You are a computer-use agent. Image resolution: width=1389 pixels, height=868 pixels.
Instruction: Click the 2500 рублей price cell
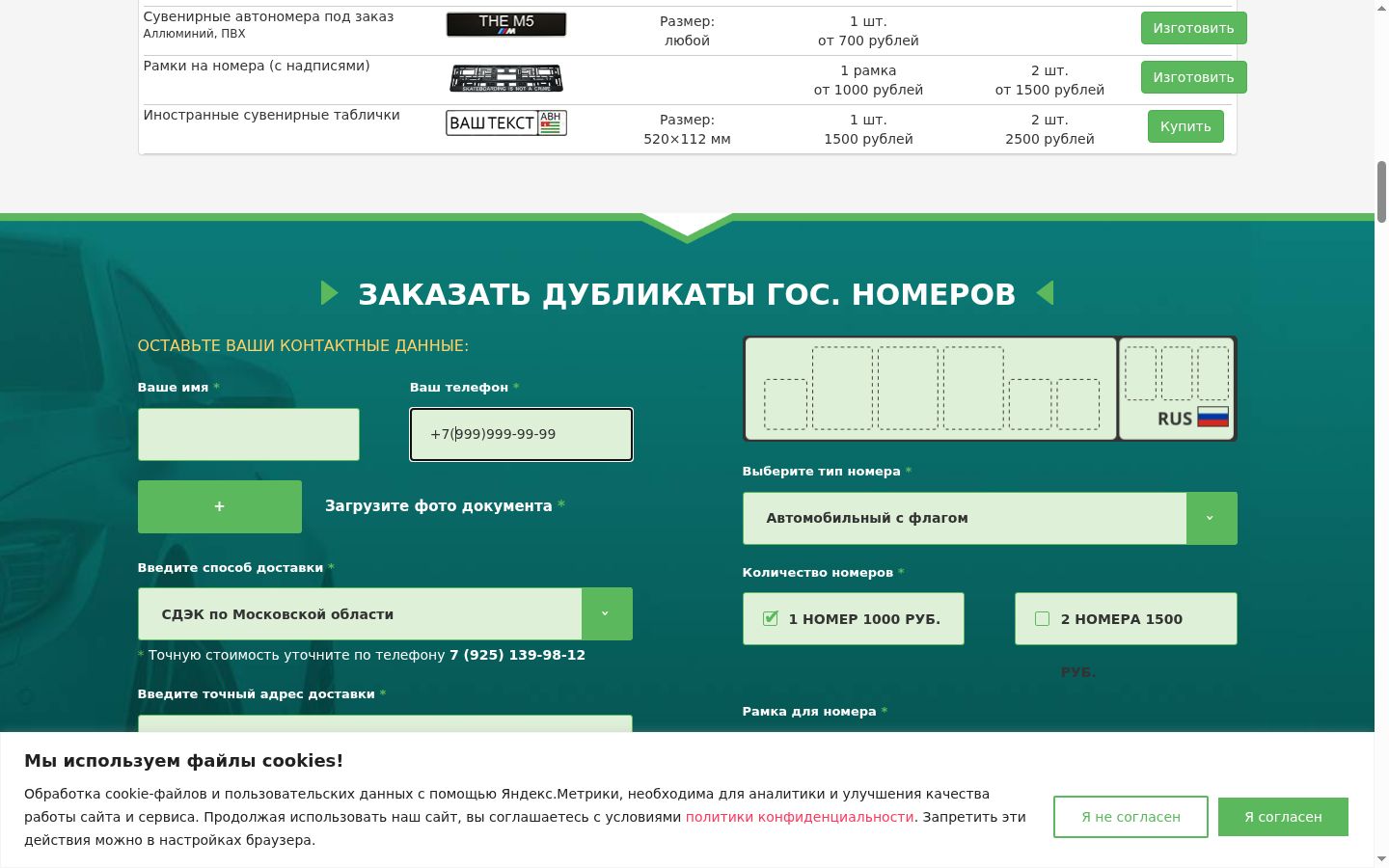1049,139
